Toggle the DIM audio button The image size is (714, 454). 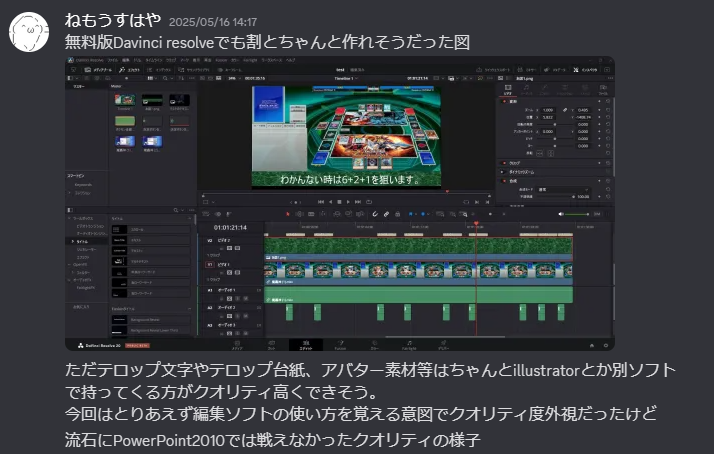[597, 214]
